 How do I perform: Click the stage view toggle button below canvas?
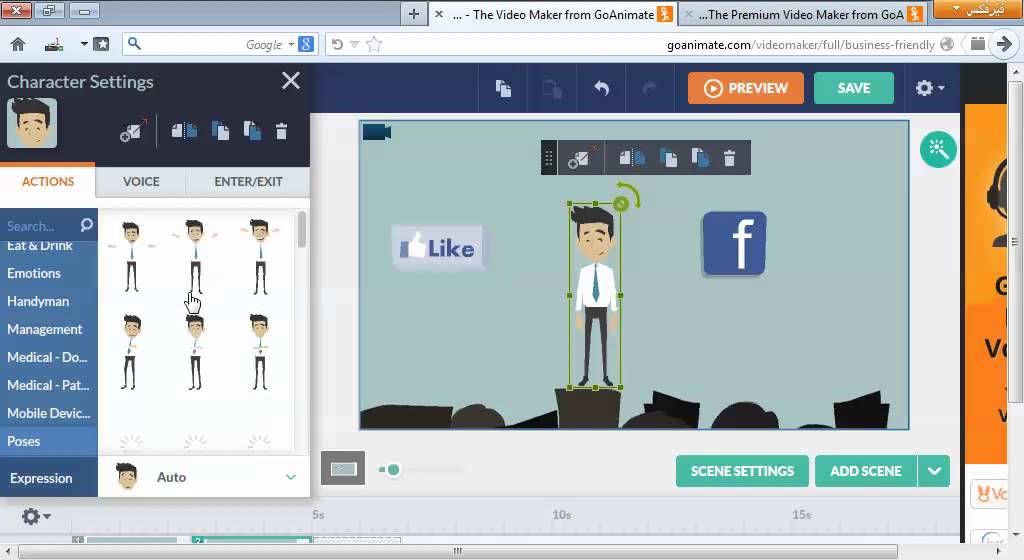coord(343,468)
